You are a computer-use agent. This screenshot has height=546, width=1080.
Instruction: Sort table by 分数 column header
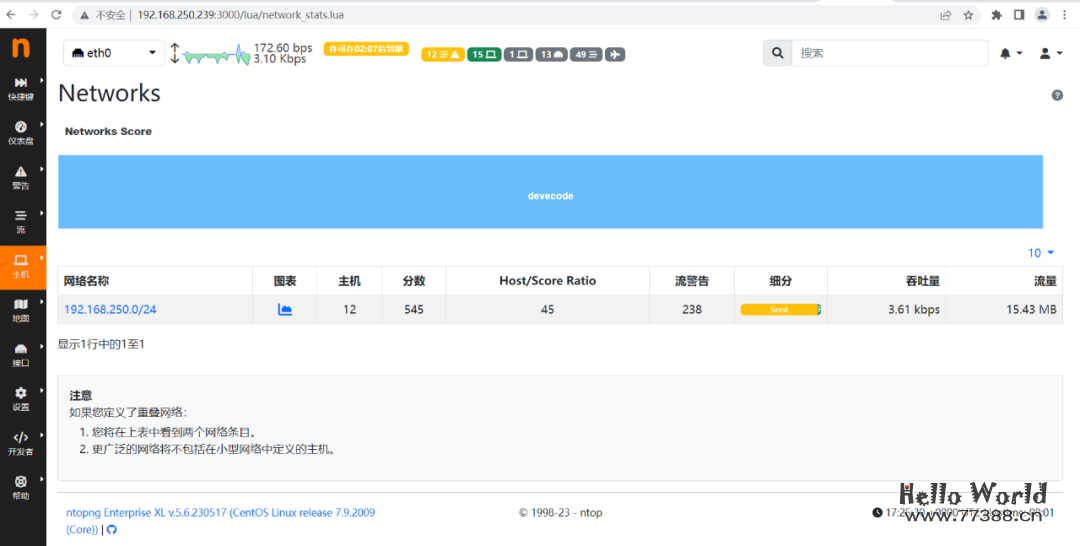click(414, 281)
